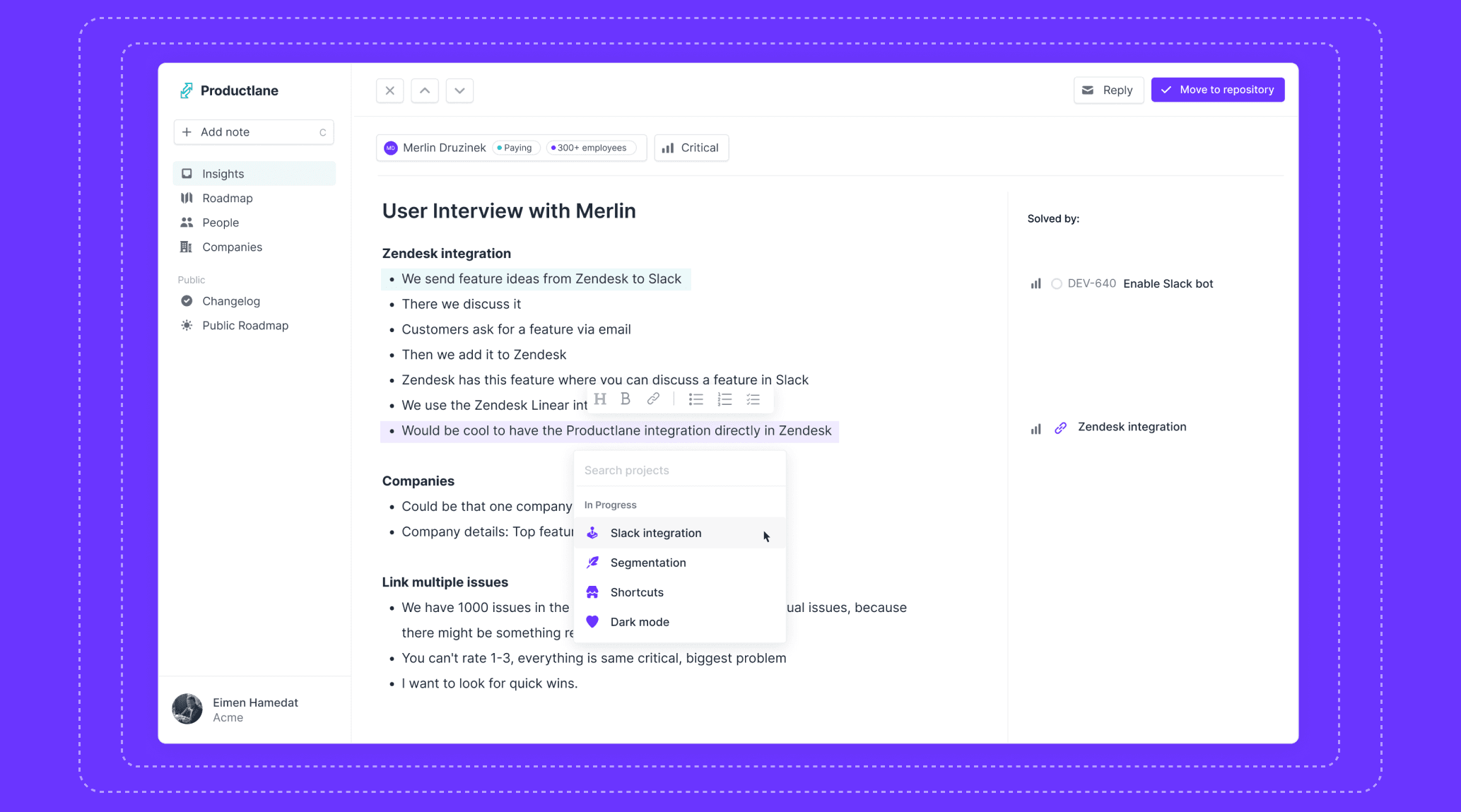Apply bullet list from floating toolbar
The width and height of the screenshot is (1461, 812).
pyautogui.click(x=696, y=399)
